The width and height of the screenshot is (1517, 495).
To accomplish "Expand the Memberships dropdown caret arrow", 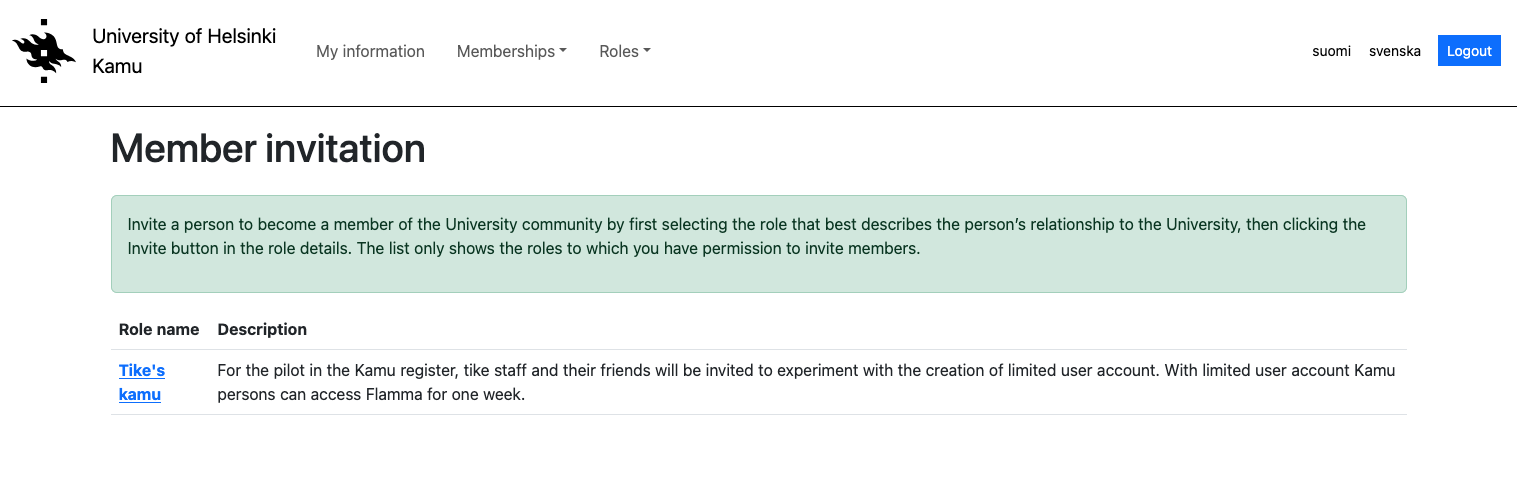I will (x=563, y=51).
